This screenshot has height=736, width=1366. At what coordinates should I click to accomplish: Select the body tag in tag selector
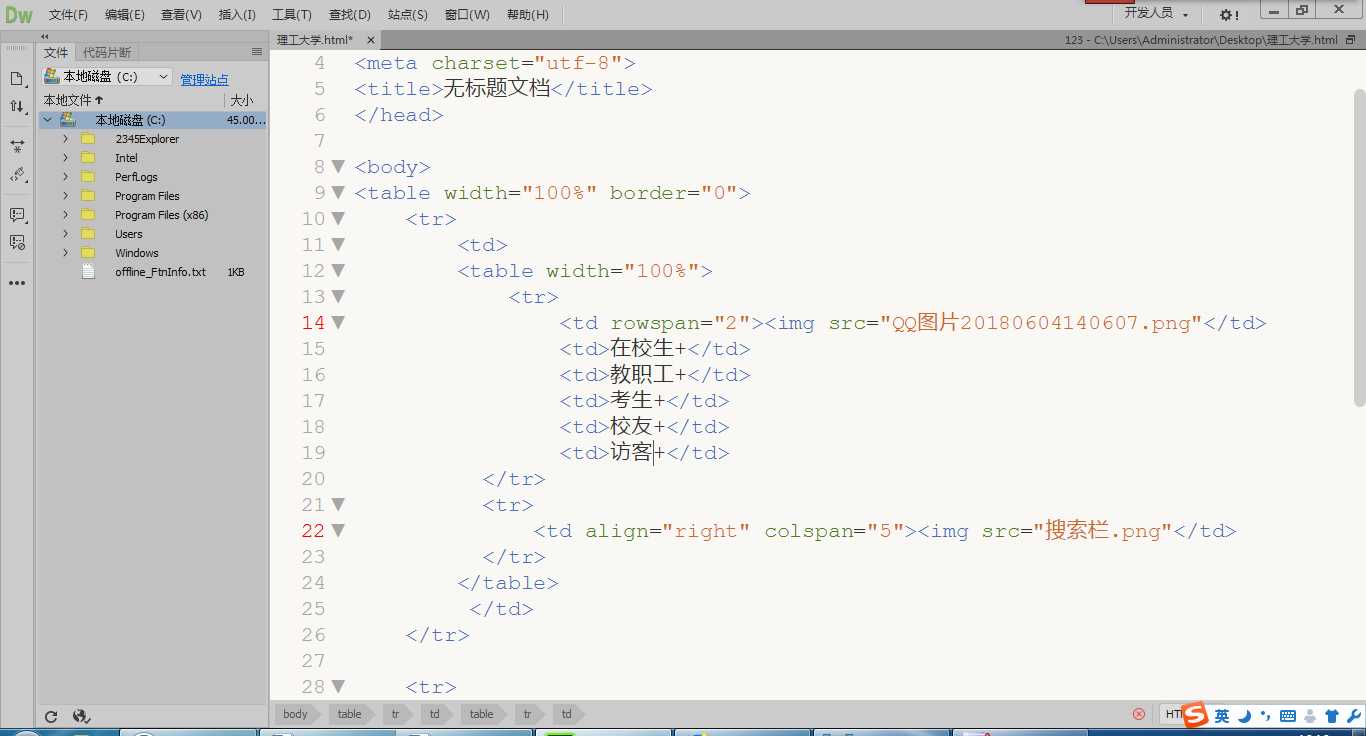click(x=295, y=714)
